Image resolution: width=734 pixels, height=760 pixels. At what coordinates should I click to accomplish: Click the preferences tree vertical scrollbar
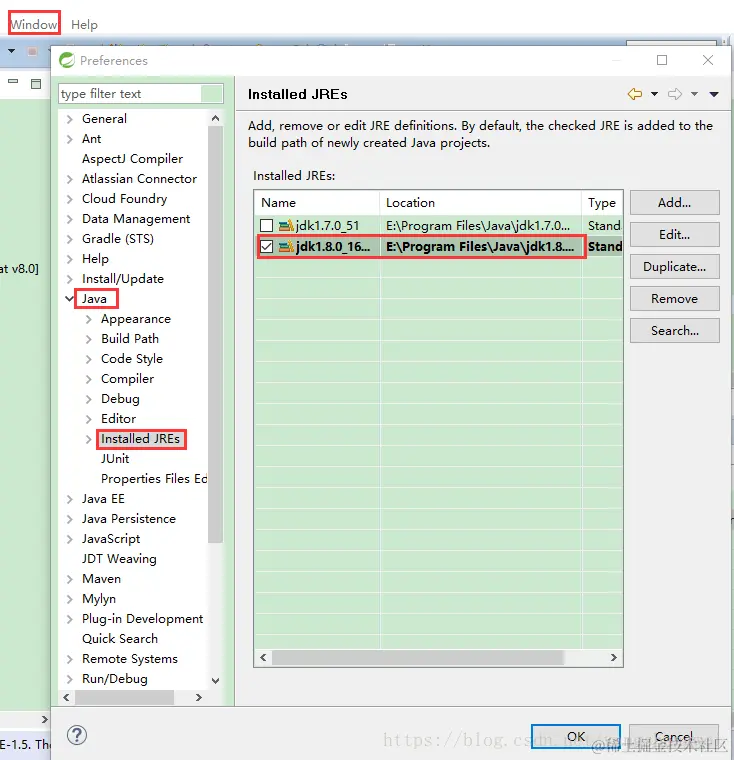coord(215,334)
